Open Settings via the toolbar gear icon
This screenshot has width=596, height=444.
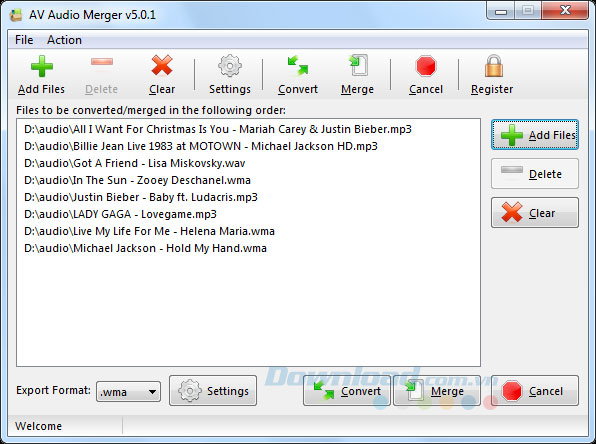(230, 66)
